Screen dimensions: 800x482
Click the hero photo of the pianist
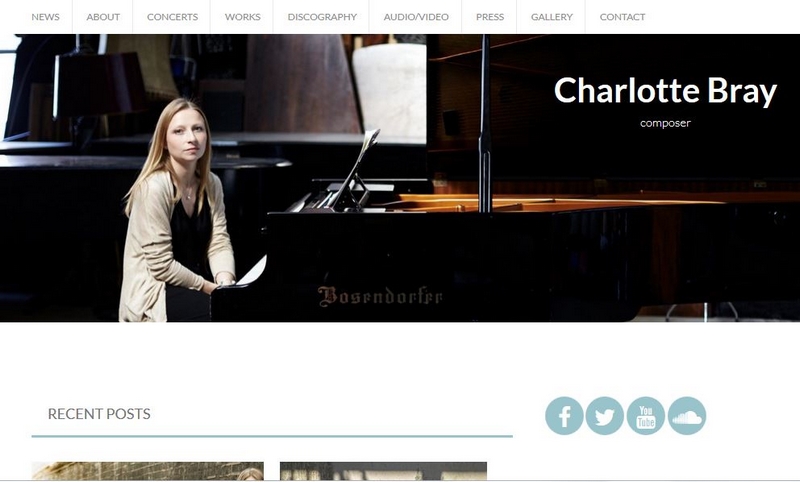tap(400, 178)
